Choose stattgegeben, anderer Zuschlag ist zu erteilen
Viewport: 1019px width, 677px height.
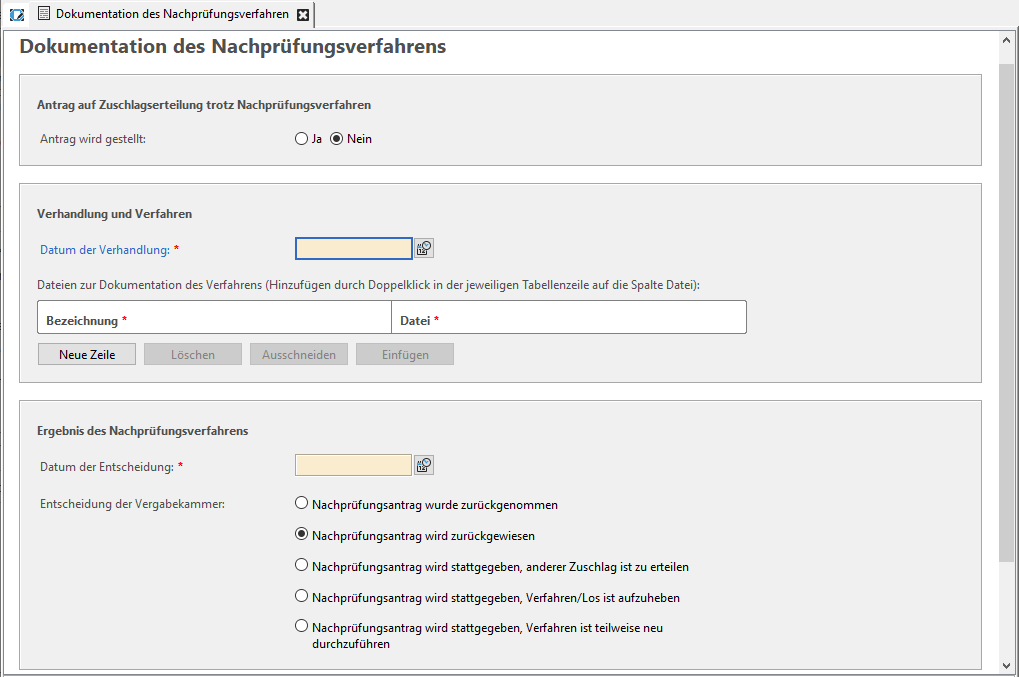[301, 565]
